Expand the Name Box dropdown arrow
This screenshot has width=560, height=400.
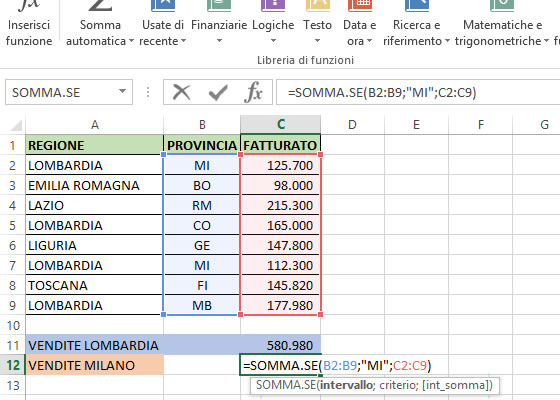pyautogui.click(x=122, y=92)
